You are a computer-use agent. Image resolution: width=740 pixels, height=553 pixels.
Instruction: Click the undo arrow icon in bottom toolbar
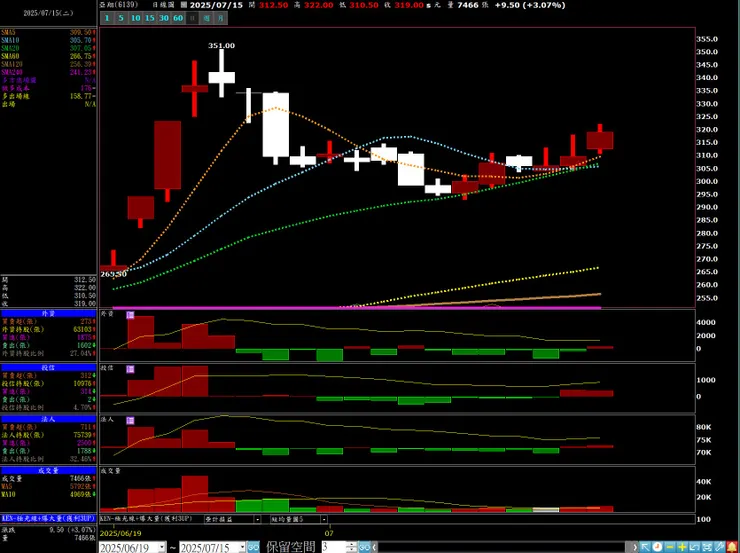(695, 547)
